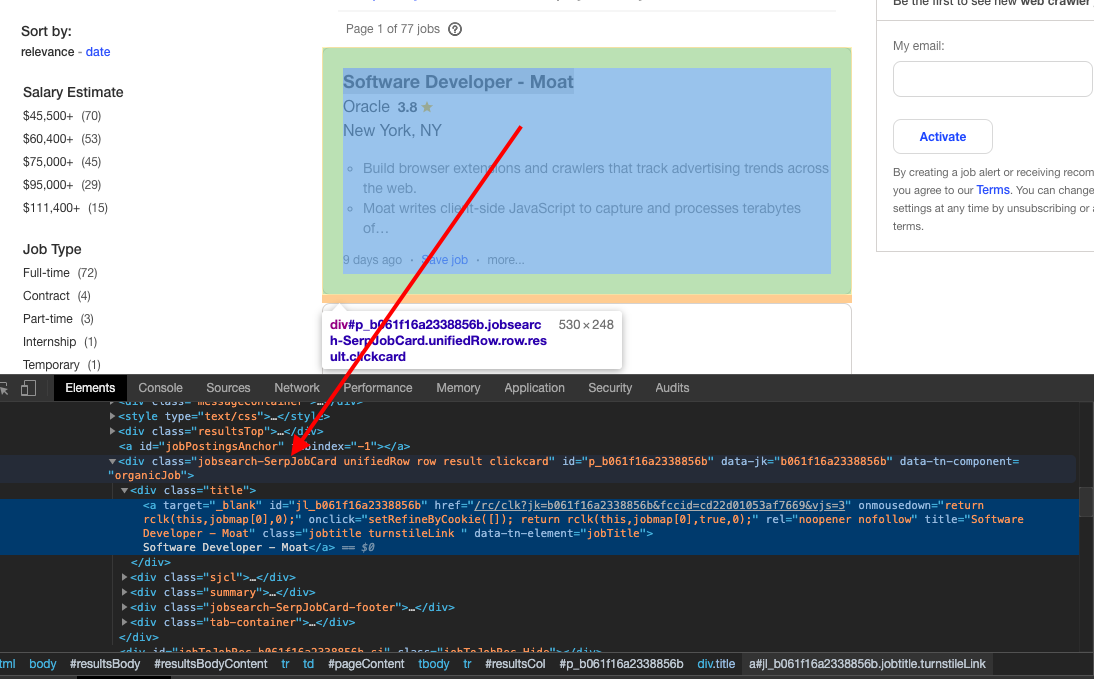
Task: Open the Application panel
Action: coord(534,387)
